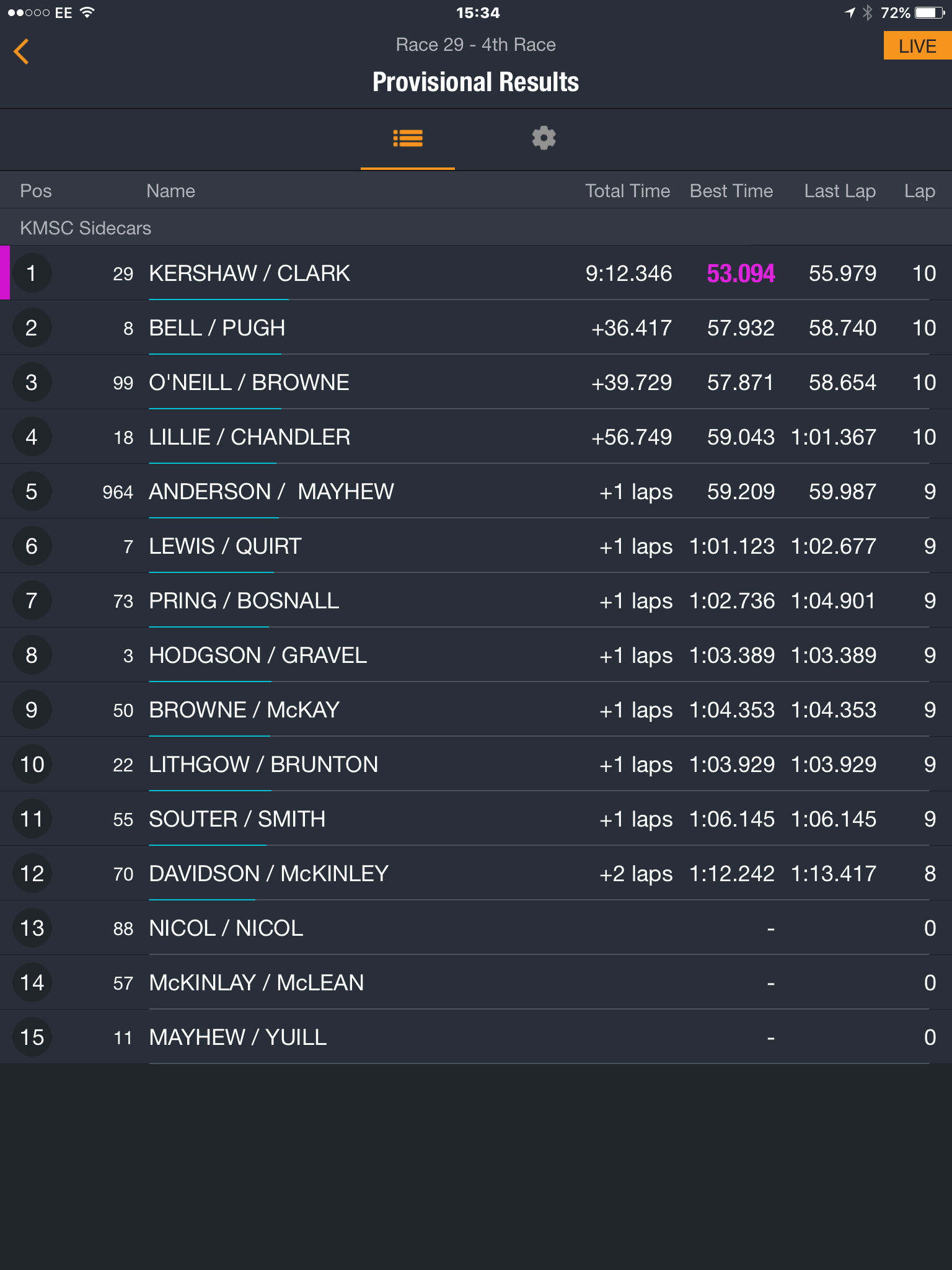Viewport: 952px width, 1270px height.
Task: Tap the battery indicator icon
Action: (x=930, y=12)
